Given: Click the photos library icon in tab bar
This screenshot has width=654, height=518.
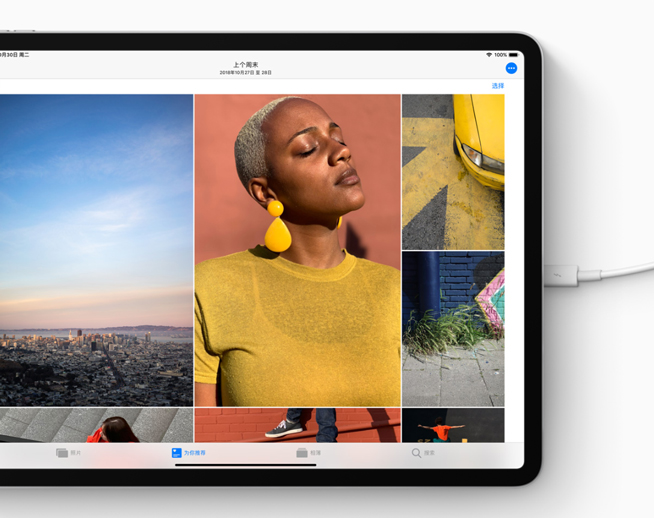Looking at the screenshot, I should coord(62,453).
